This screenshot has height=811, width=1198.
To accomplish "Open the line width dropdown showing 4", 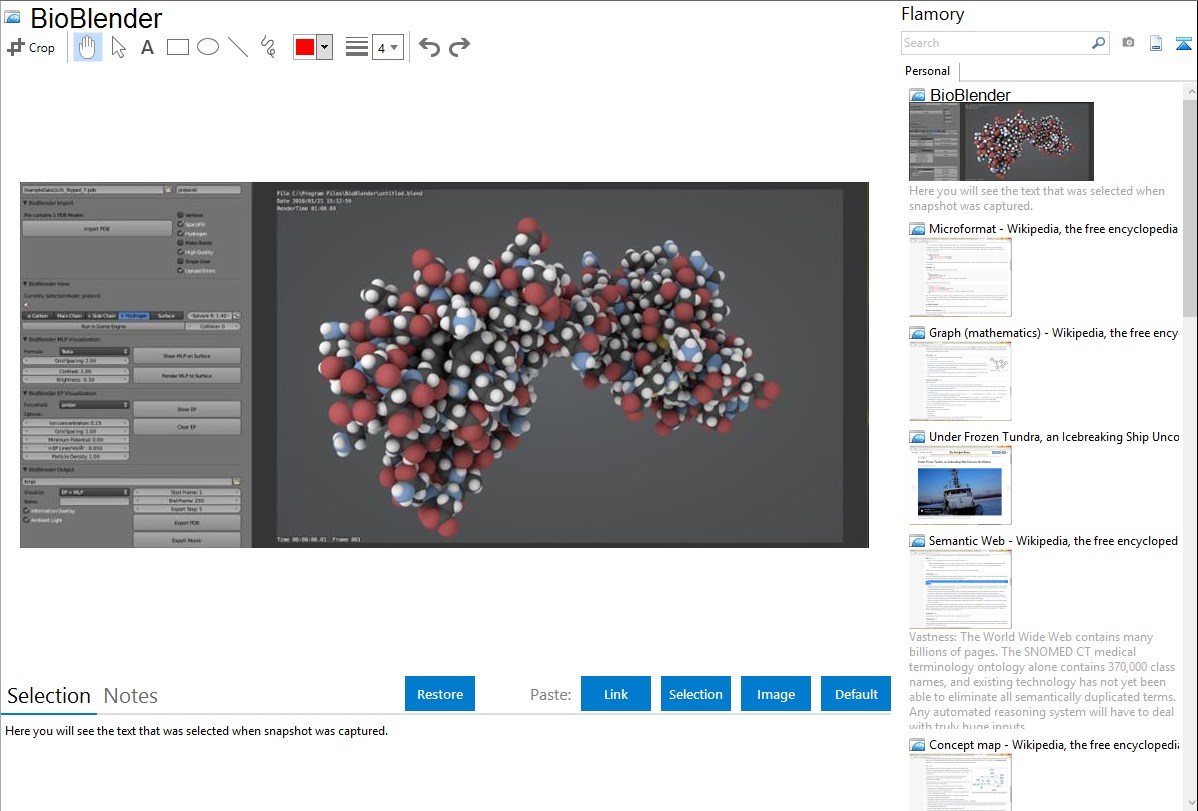I will point(387,47).
